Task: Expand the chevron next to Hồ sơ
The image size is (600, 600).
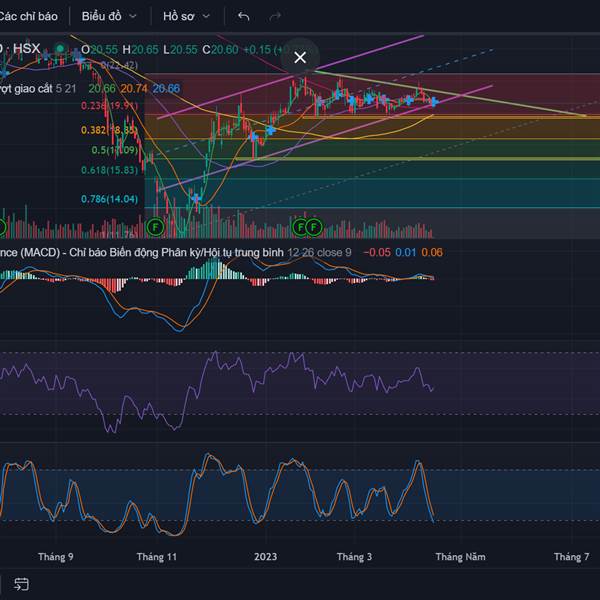Action: coord(206,16)
